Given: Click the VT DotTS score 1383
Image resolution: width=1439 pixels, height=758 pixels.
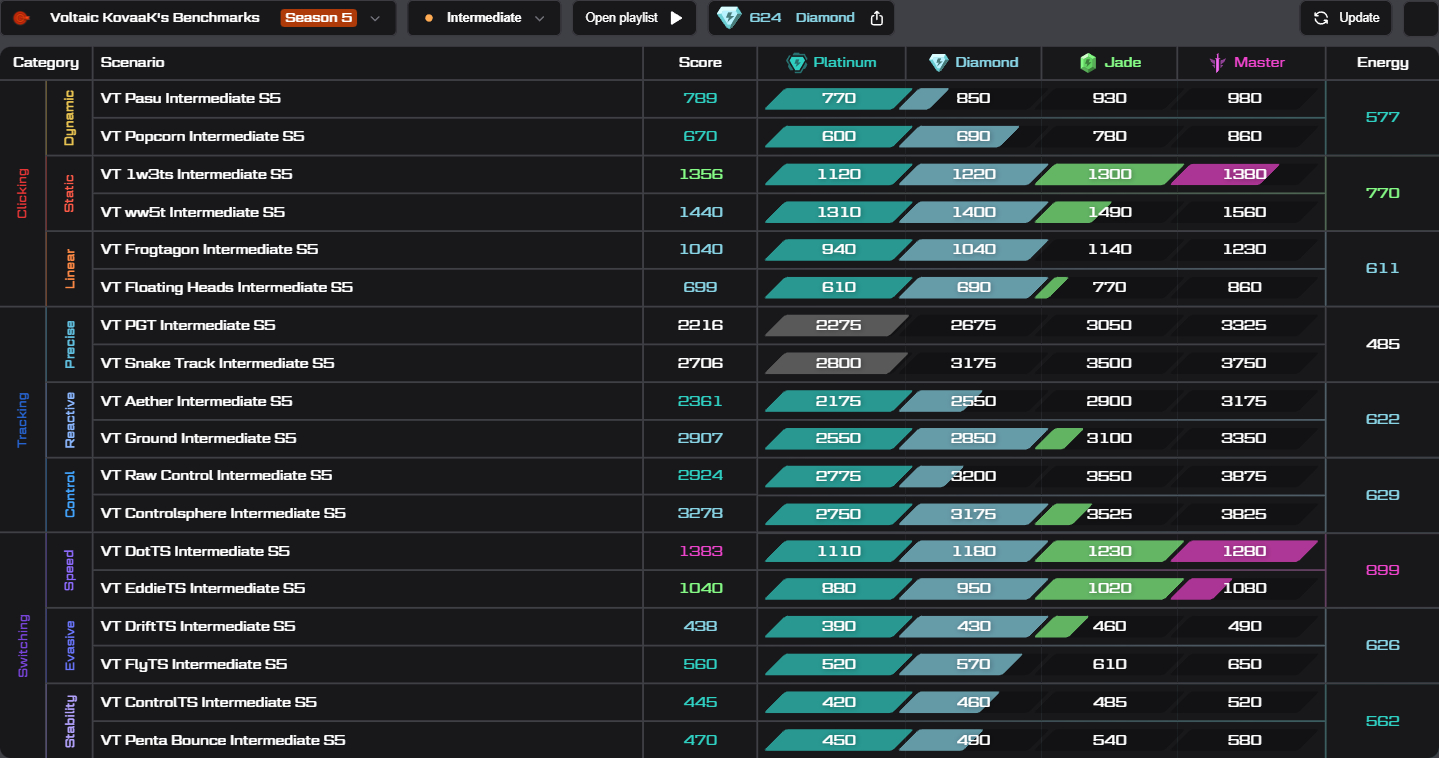Looking at the screenshot, I should [700, 551].
